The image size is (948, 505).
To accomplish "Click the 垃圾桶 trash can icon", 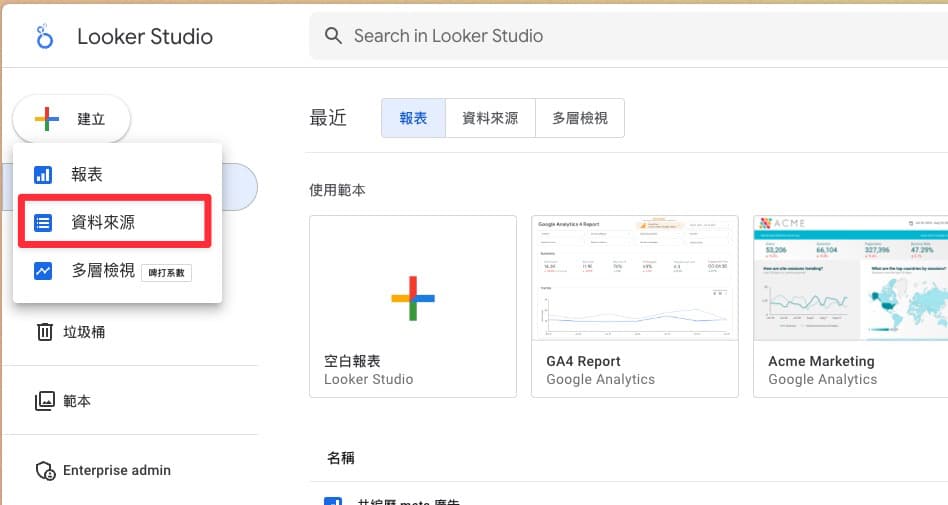I will coord(44,332).
